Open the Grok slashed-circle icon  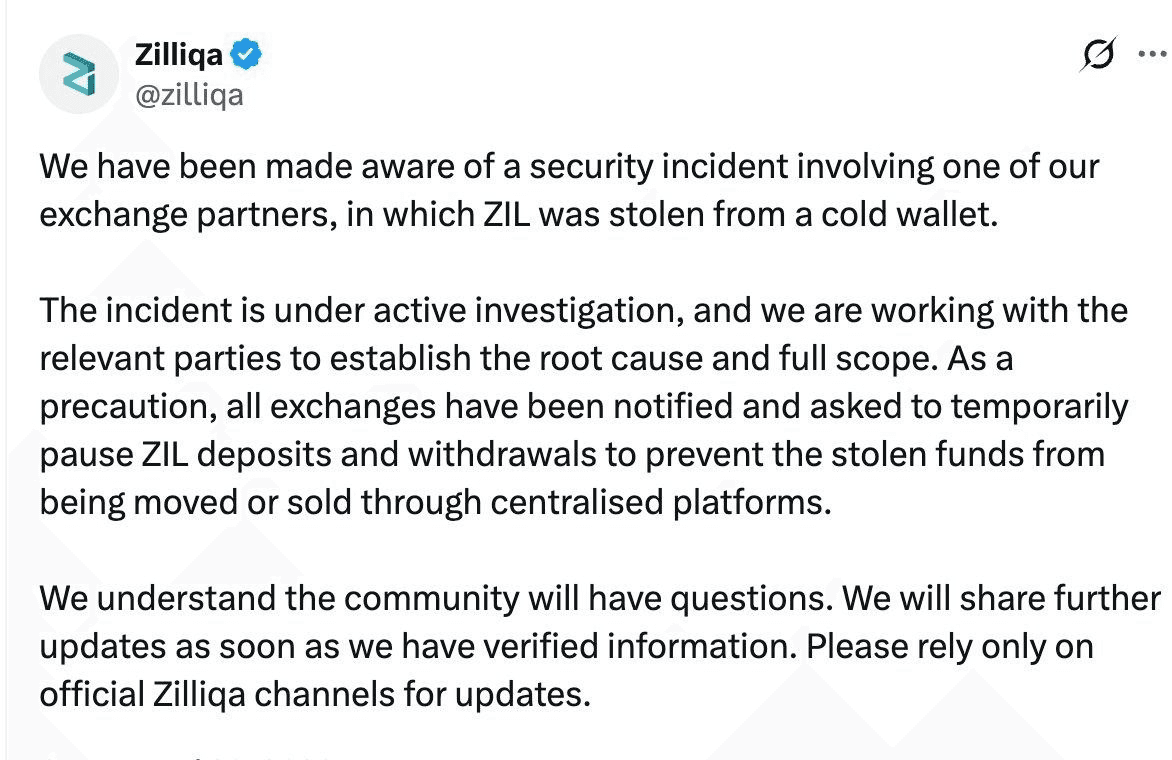(1098, 54)
